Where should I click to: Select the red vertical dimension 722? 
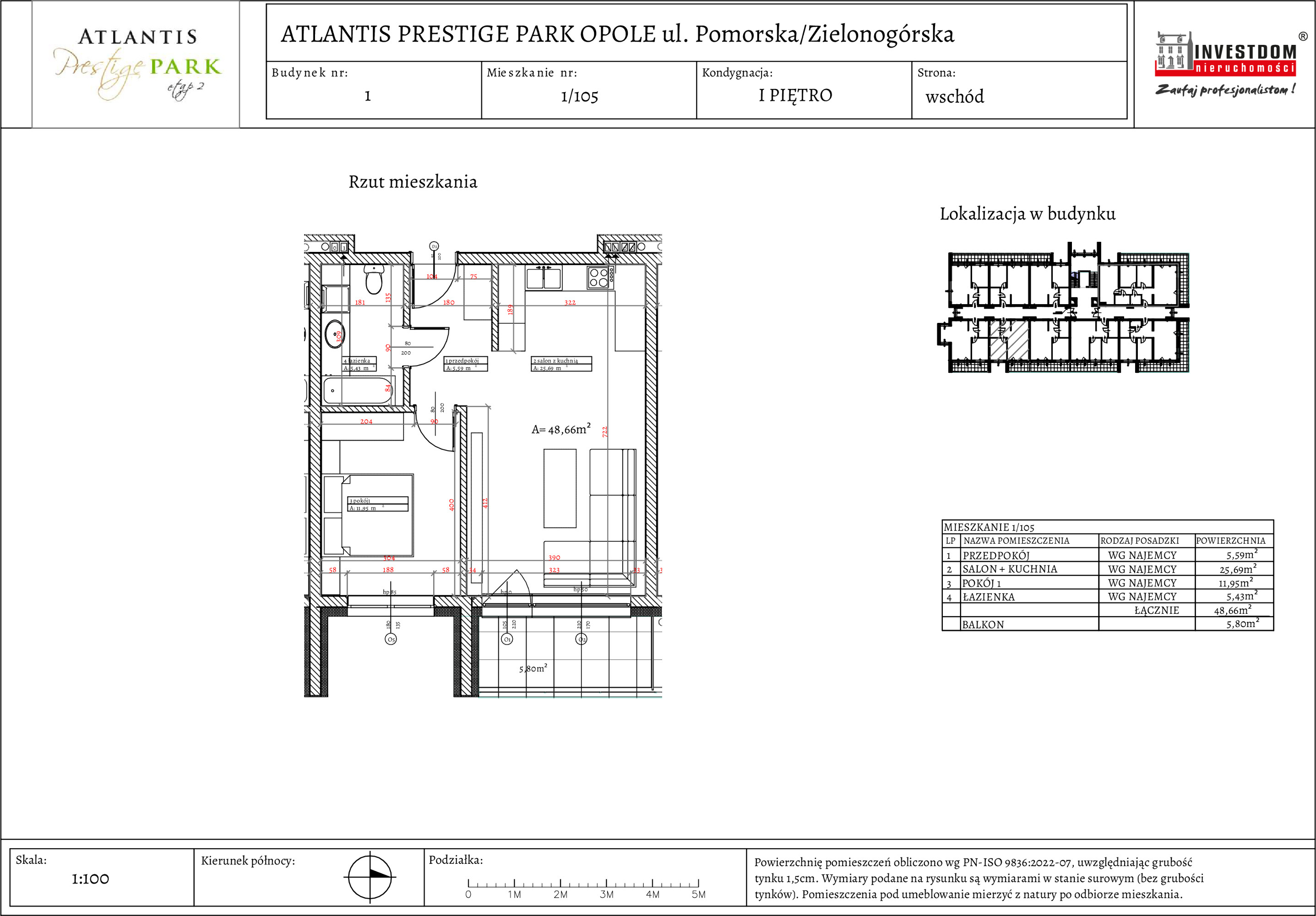pyautogui.click(x=605, y=432)
